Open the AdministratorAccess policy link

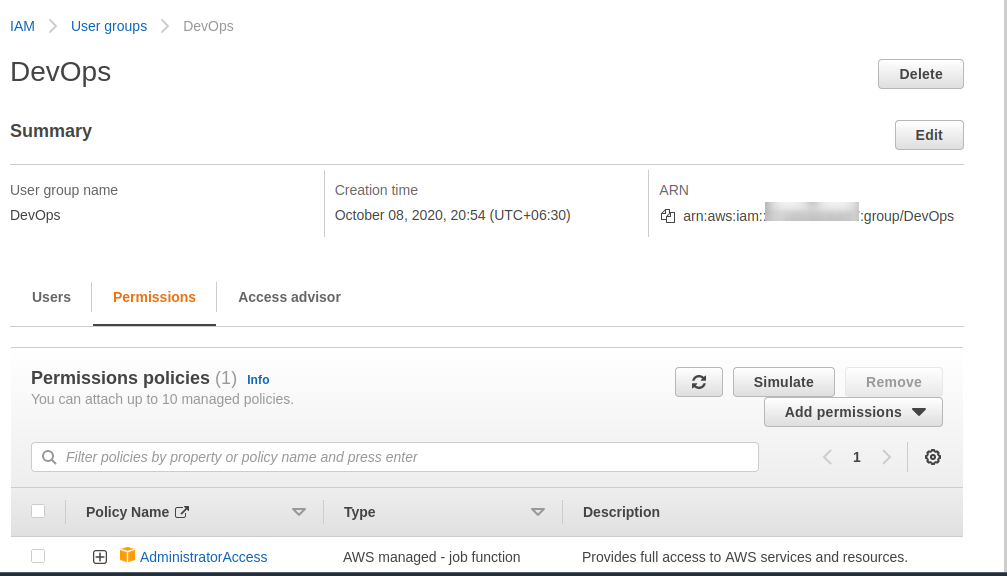pyautogui.click(x=204, y=557)
